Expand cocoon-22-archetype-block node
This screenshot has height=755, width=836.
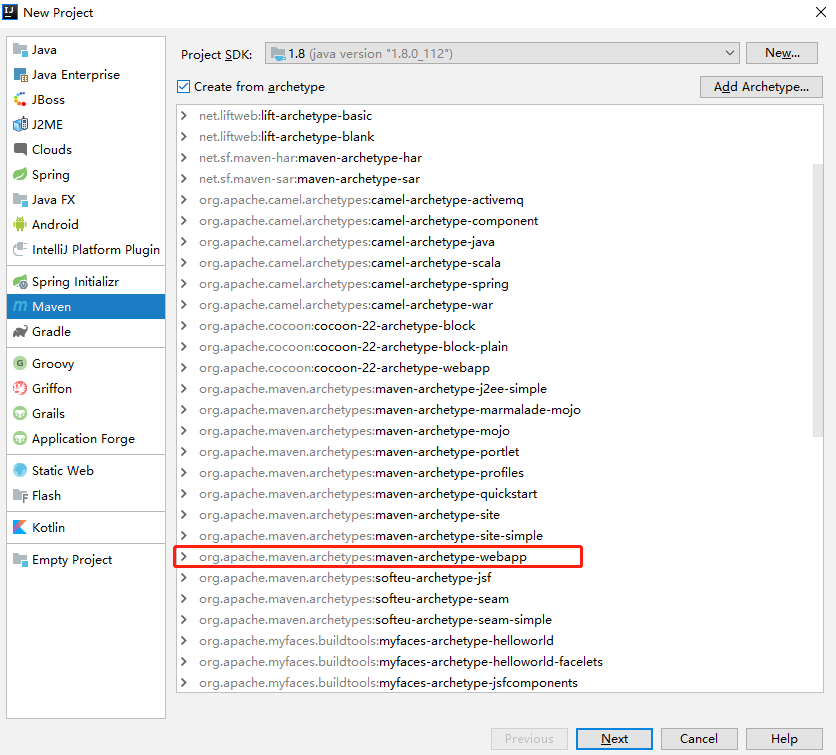[x=184, y=325]
